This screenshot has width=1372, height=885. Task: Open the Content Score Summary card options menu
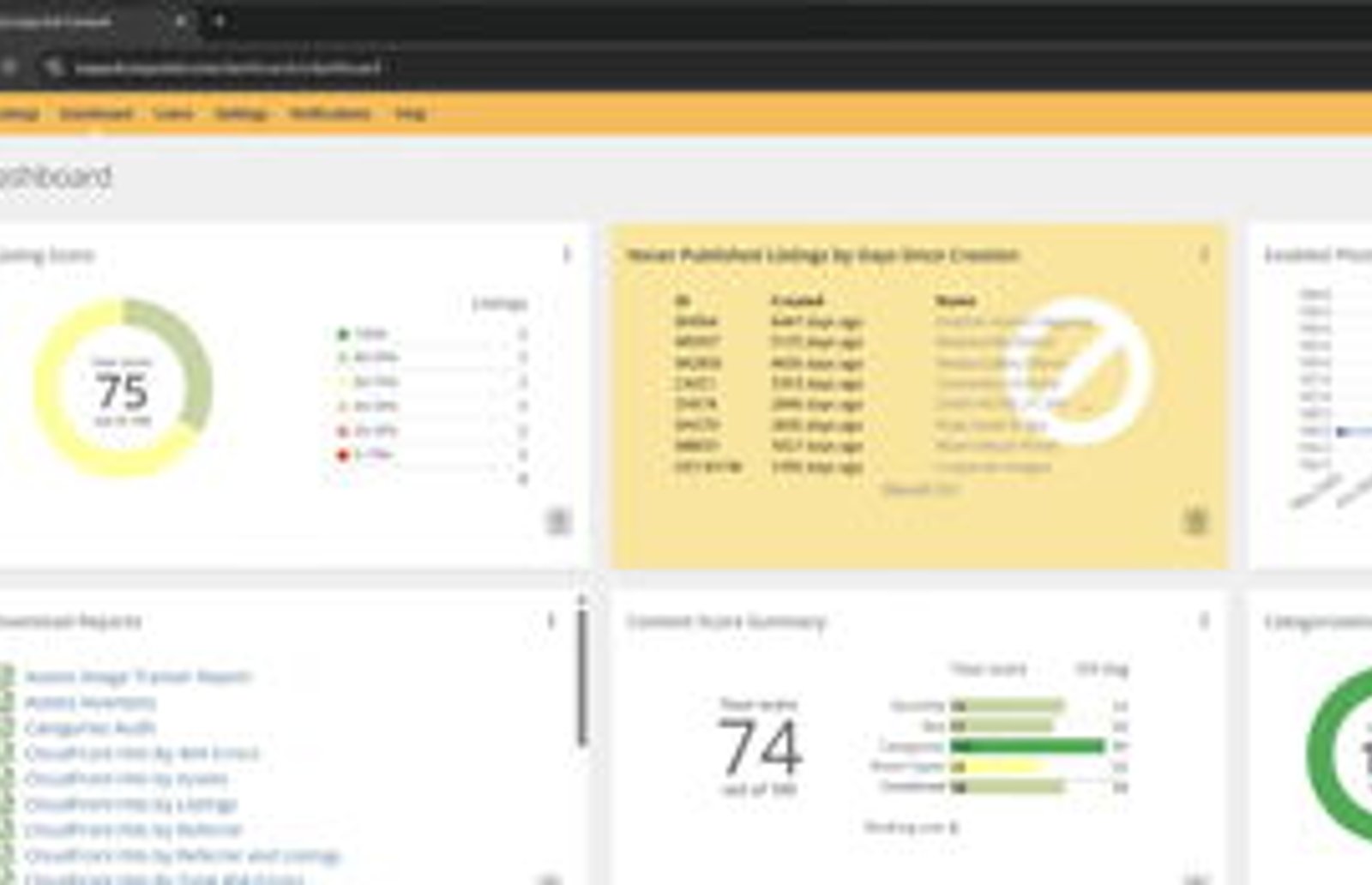click(1204, 620)
